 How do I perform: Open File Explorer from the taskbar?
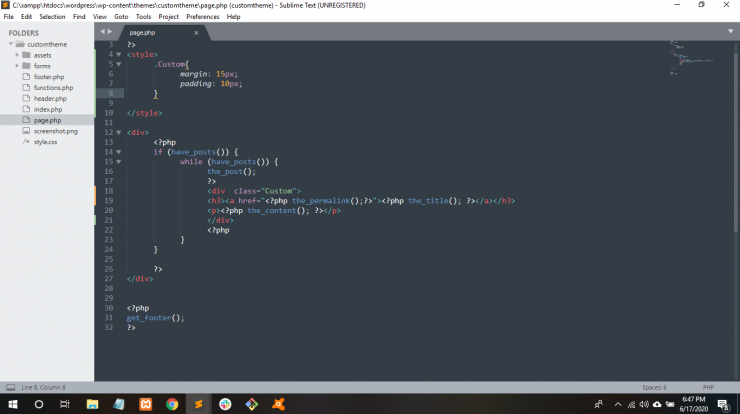coord(92,404)
